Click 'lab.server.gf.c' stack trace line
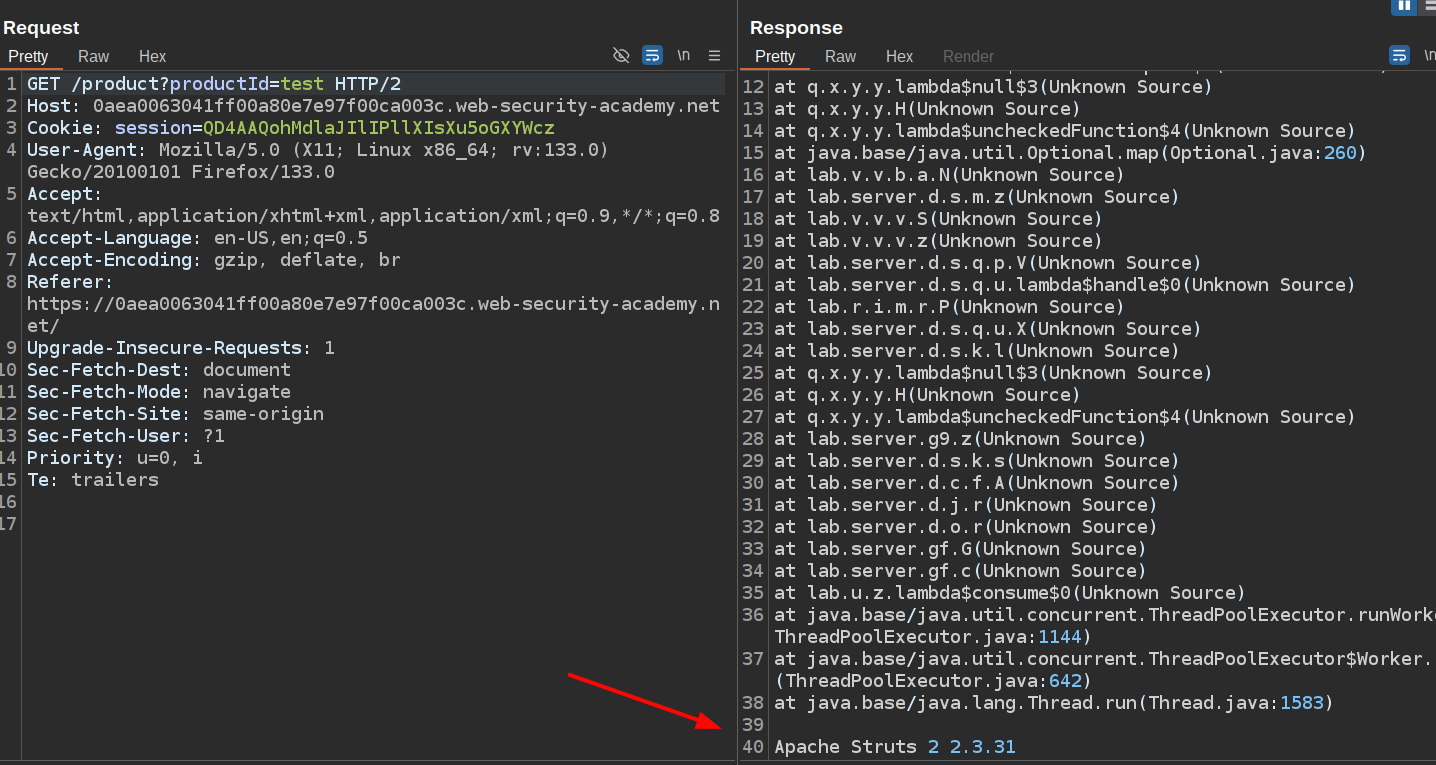 tap(960, 571)
